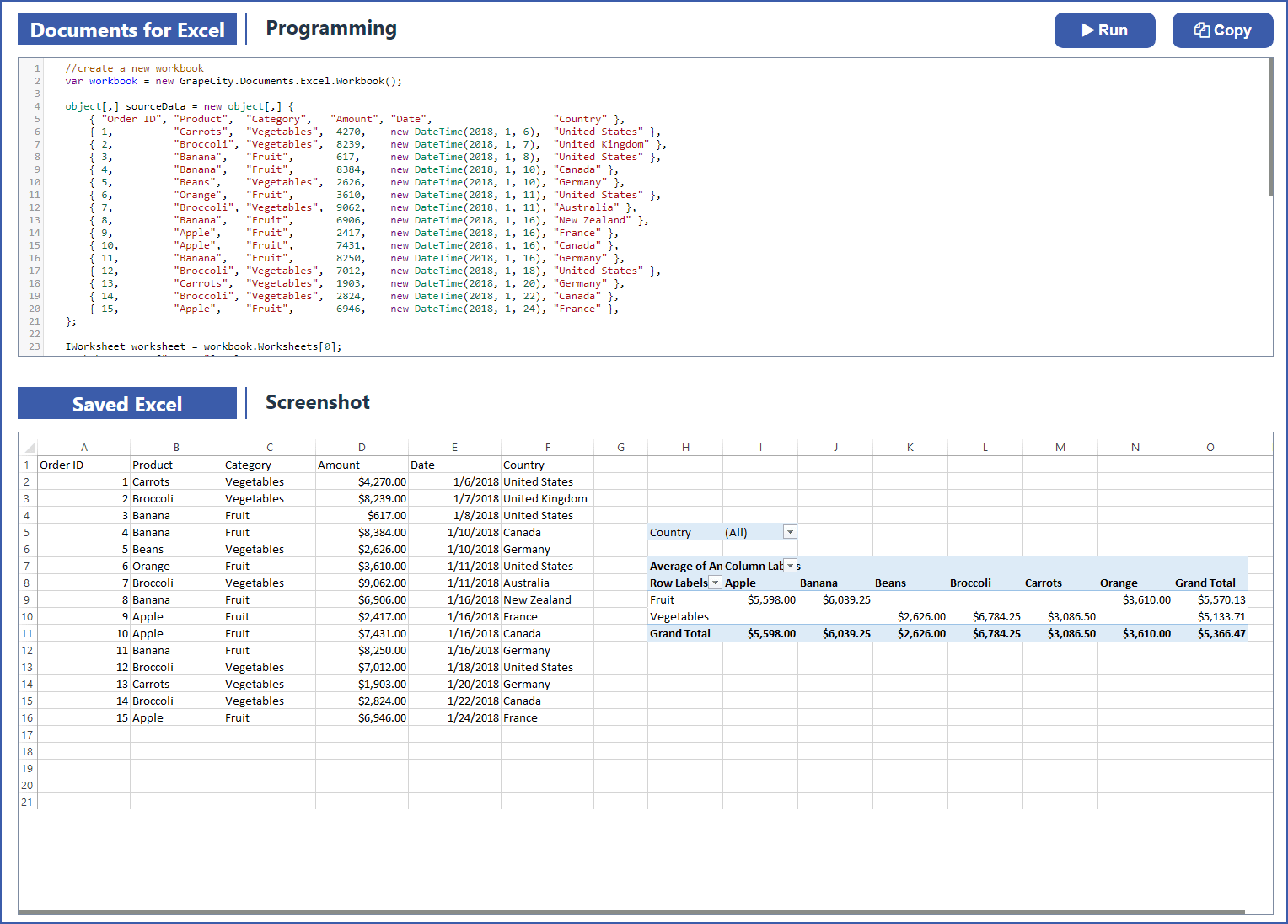The image size is (1288, 924).
Task: Switch to the Screenshot tab
Action: point(318,402)
